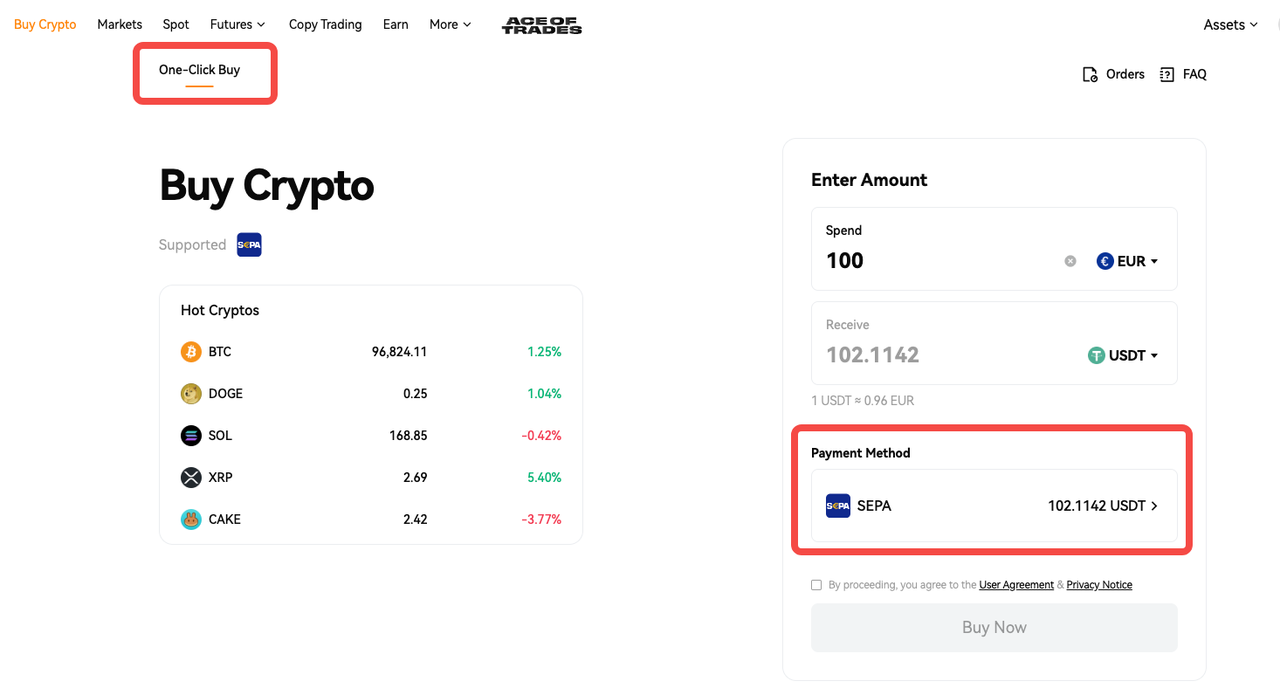Open the FAQ help icon

1167,74
